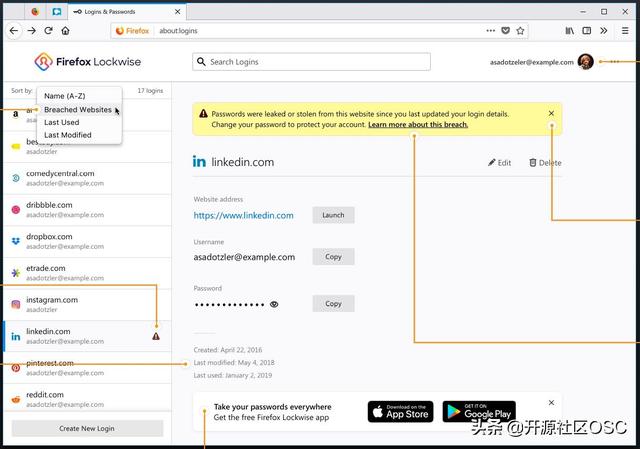
Task: Launch the linkedin.com website
Action: coord(333,215)
